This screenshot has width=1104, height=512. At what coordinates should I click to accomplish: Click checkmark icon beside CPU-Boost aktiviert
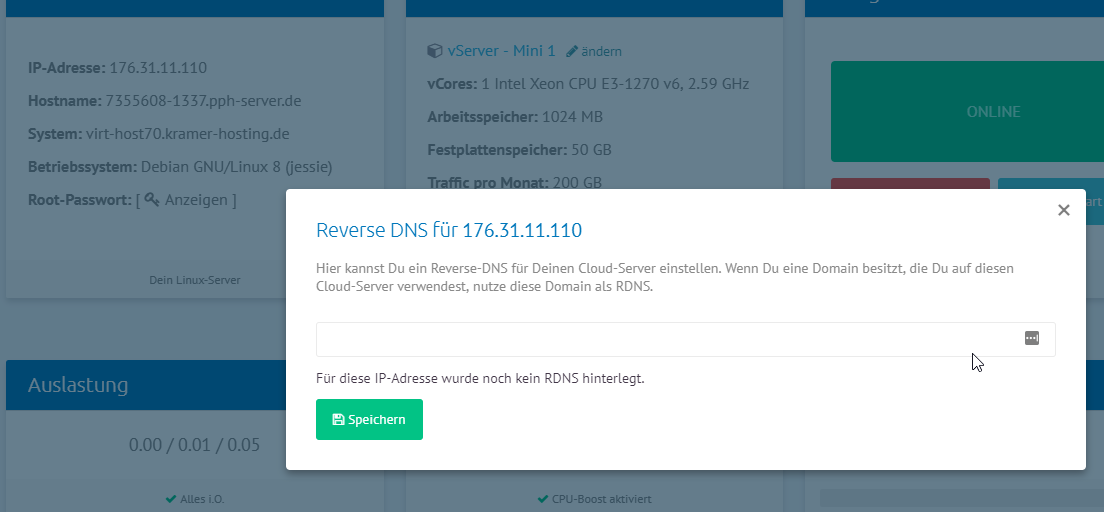tap(542, 499)
